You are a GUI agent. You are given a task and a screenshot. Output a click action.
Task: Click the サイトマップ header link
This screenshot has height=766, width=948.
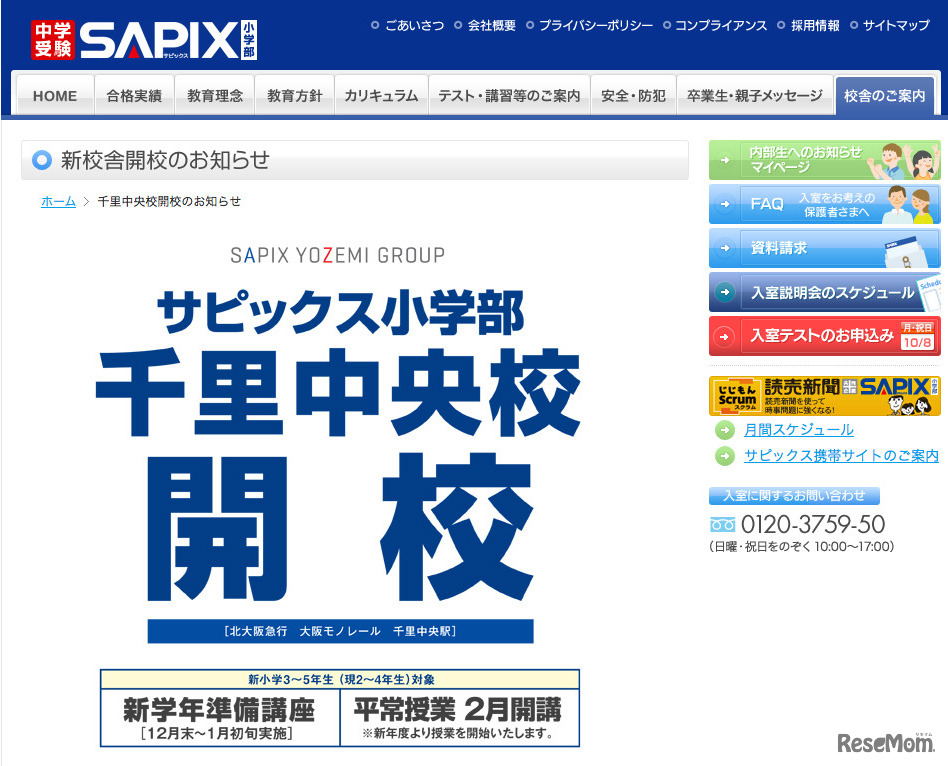tap(896, 25)
